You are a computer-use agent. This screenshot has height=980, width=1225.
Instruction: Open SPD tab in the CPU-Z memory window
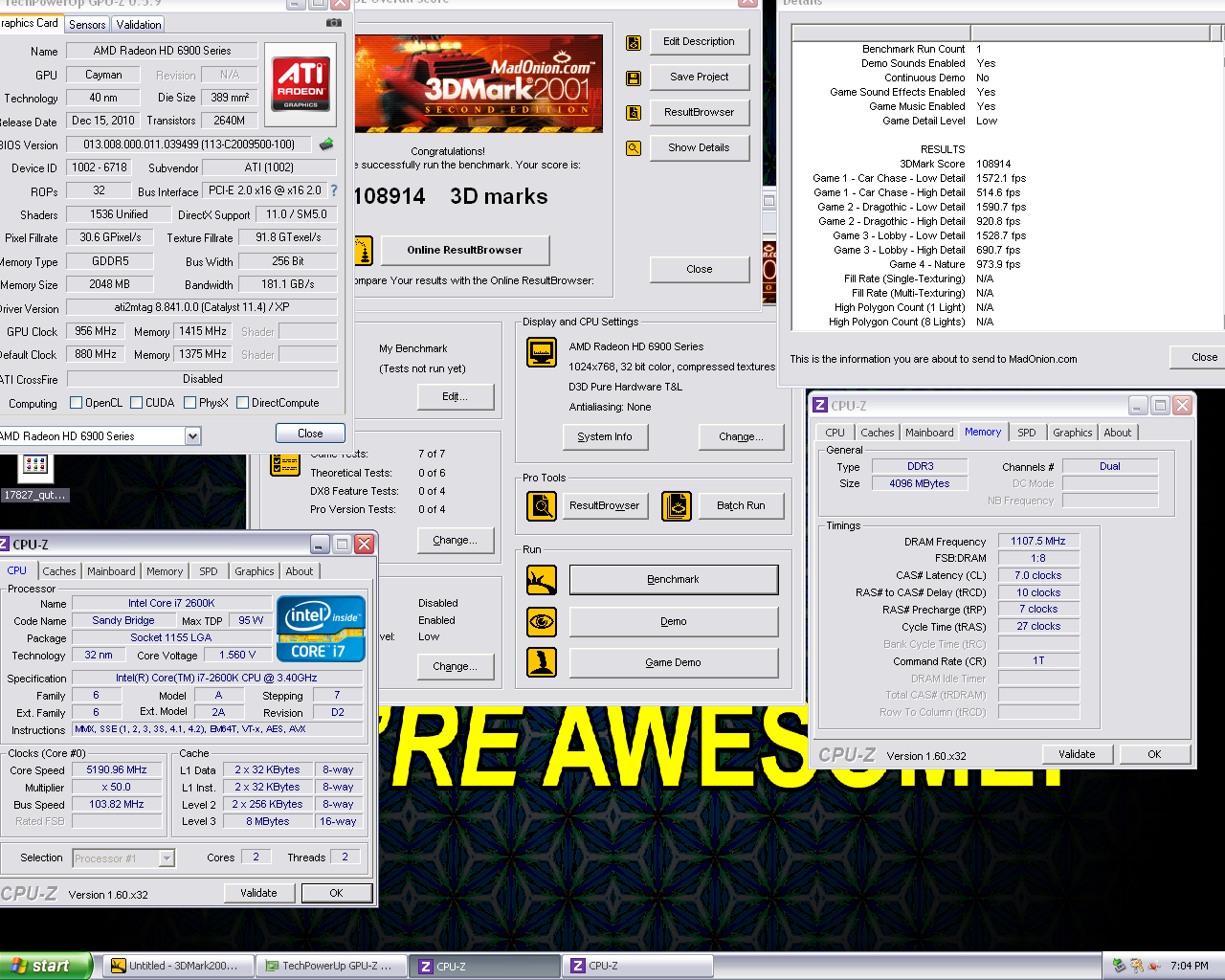(1027, 433)
